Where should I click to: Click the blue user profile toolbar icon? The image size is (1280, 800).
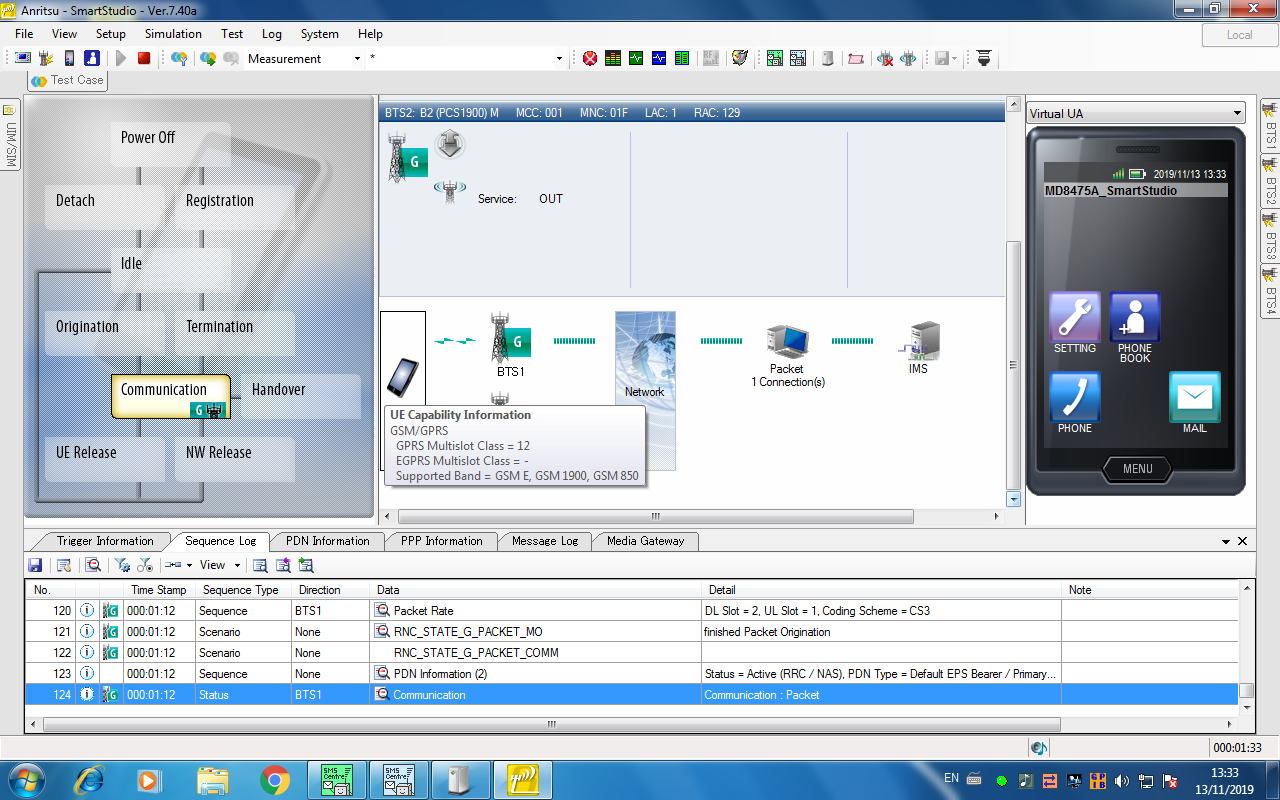[x=92, y=58]
